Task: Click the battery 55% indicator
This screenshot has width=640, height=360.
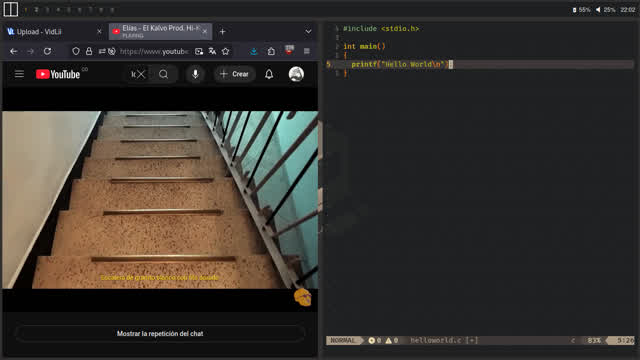Action: 581,9
